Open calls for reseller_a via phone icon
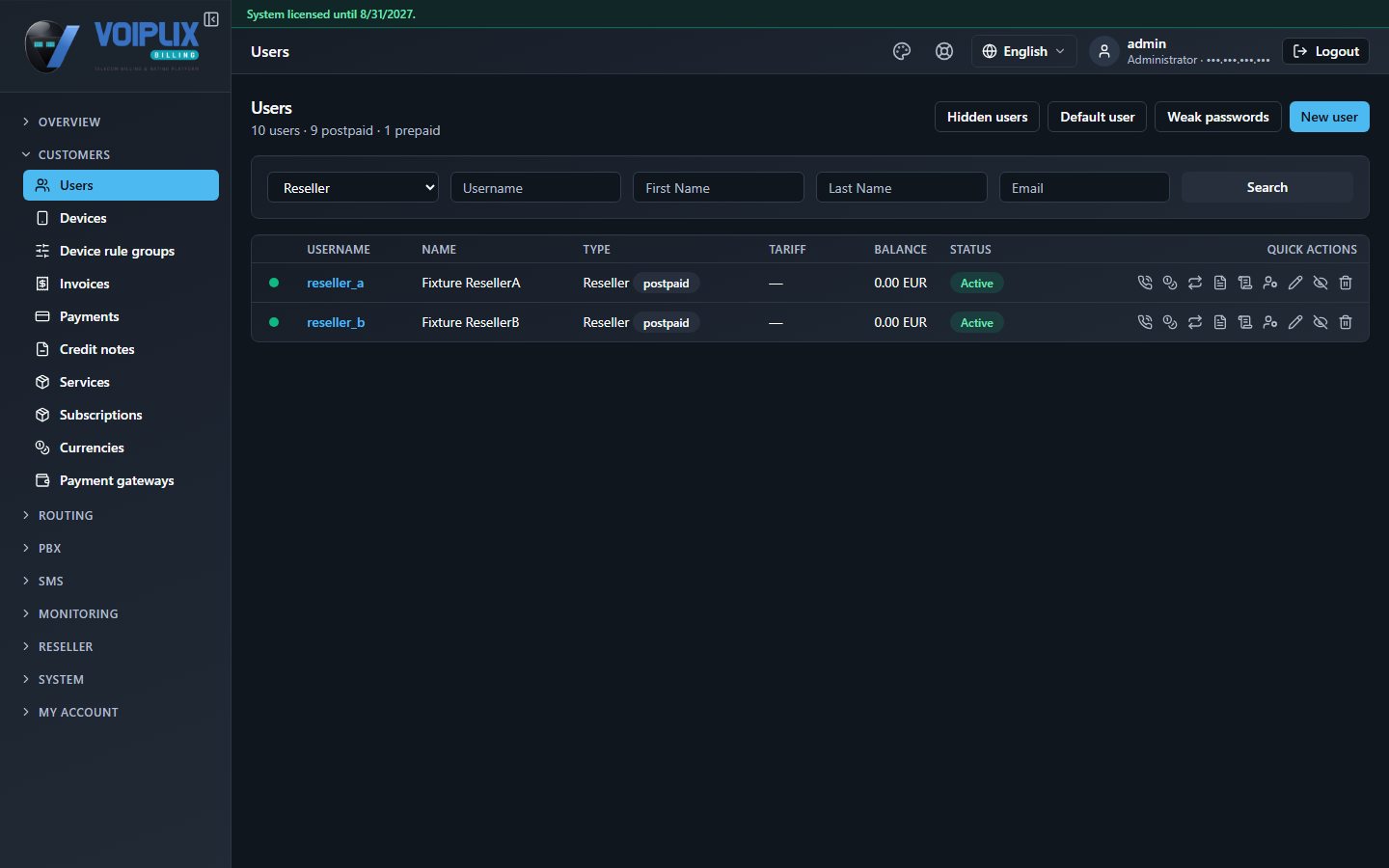1389x868 pixels. coord(1145,283)
